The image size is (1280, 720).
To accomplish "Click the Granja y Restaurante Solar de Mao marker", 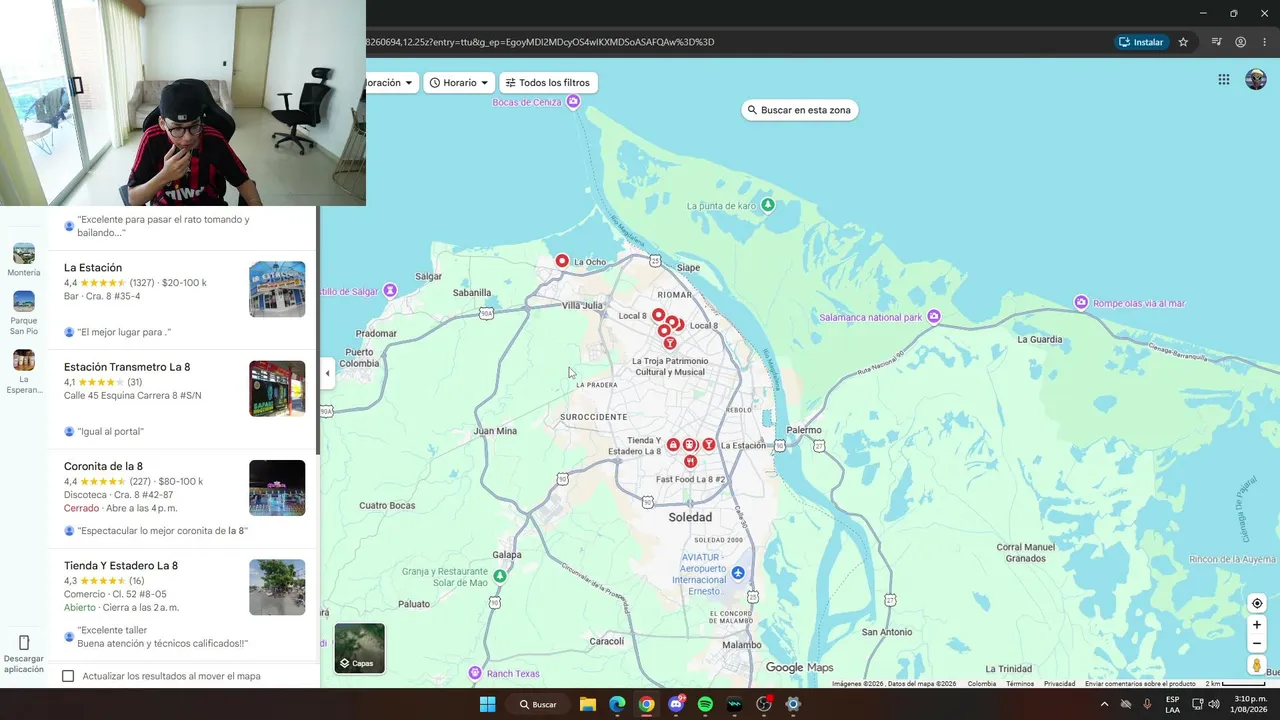I will pos(500,576).
